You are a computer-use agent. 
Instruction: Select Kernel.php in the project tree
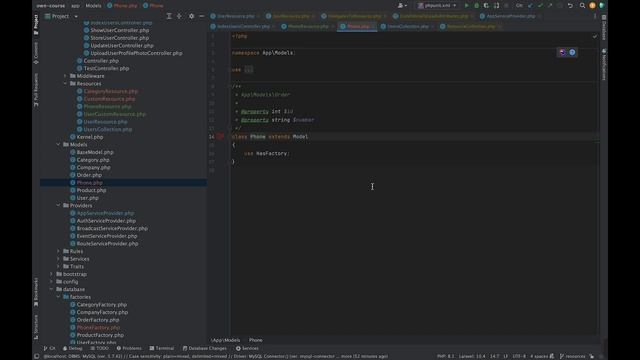pos(90,137)
